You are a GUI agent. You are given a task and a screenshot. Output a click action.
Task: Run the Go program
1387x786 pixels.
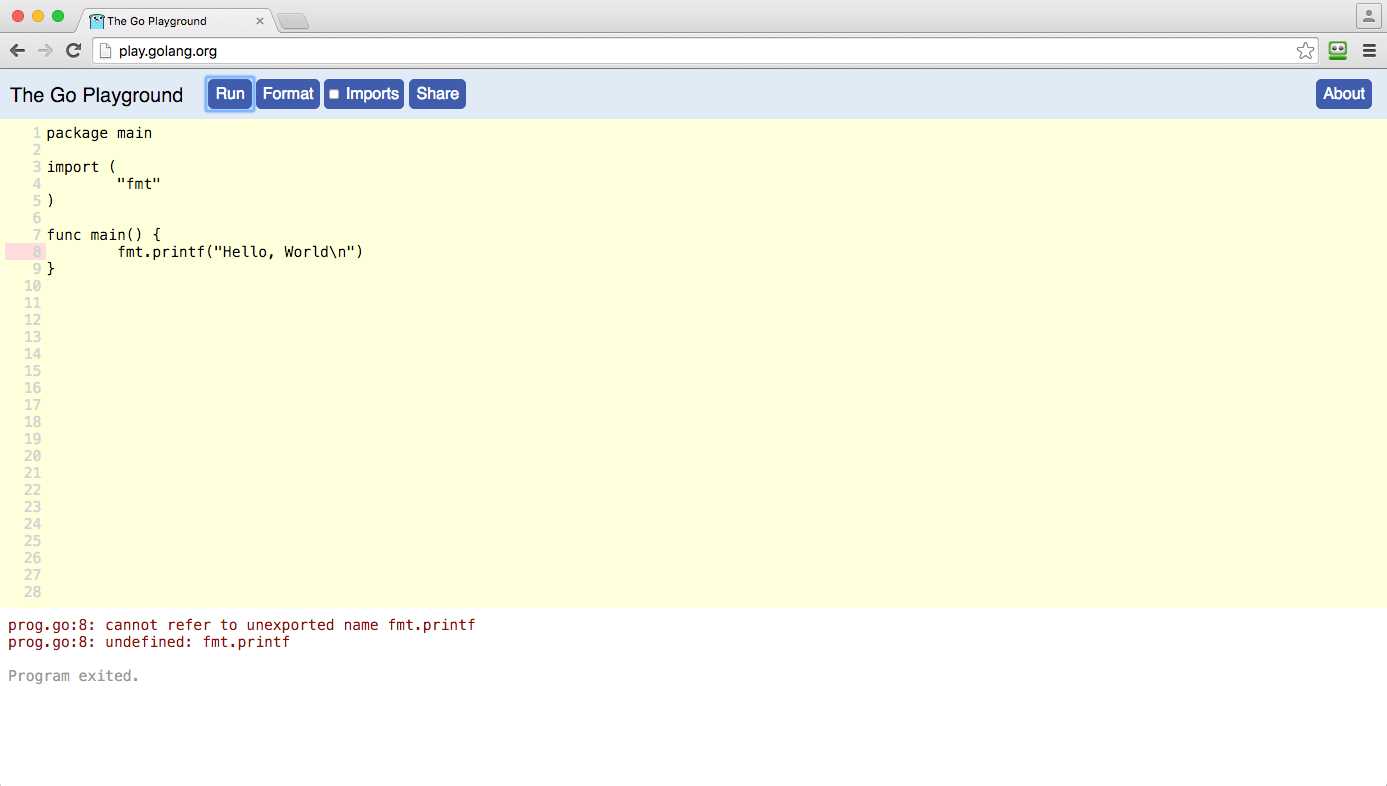[x=229, y=93]
